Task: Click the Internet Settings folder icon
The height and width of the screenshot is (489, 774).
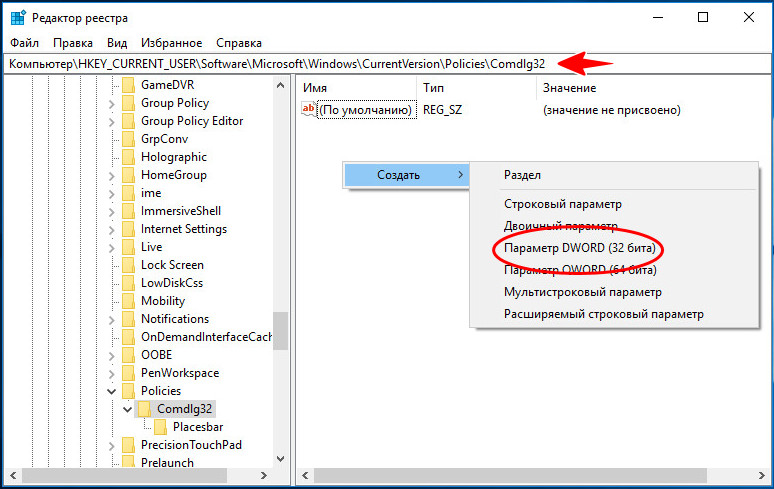Action: (x=128, y=229)
